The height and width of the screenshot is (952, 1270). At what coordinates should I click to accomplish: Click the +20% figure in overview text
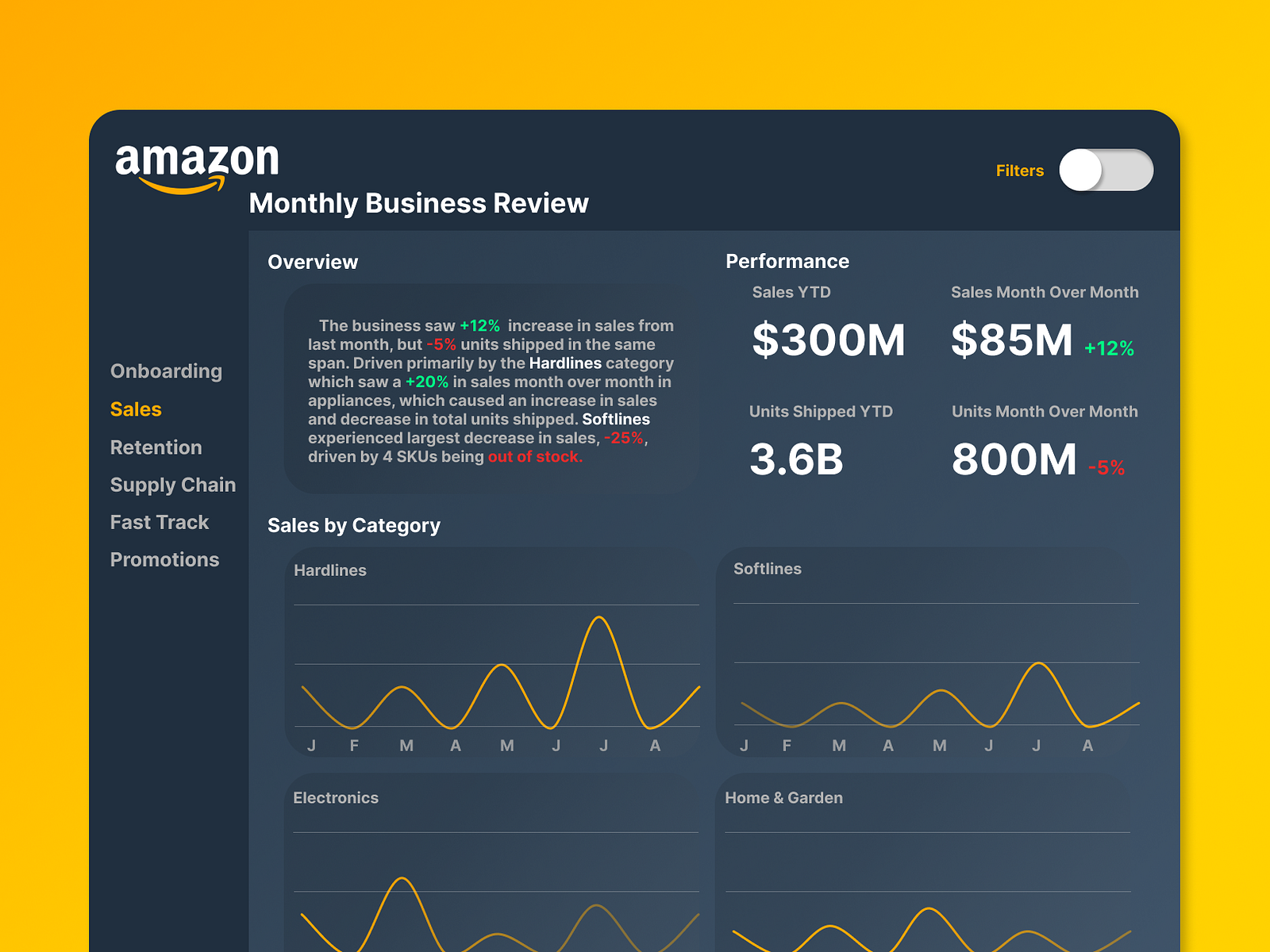427,382
